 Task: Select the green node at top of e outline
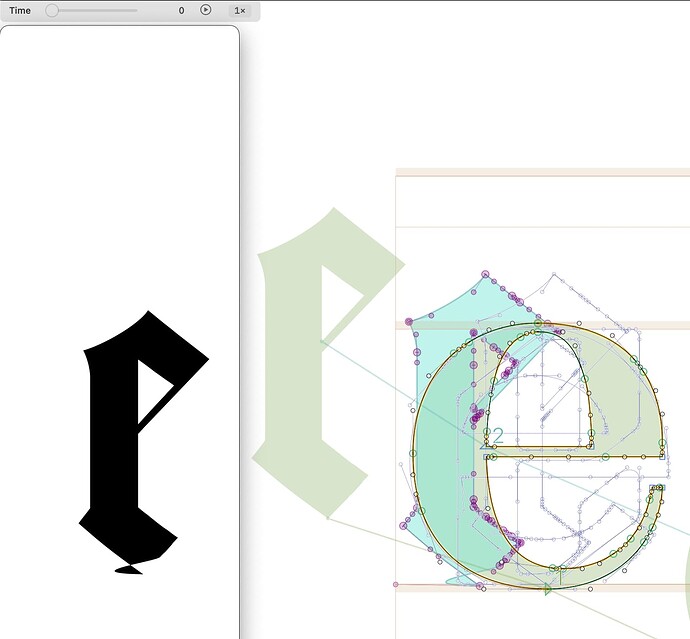tap(538, 323)
